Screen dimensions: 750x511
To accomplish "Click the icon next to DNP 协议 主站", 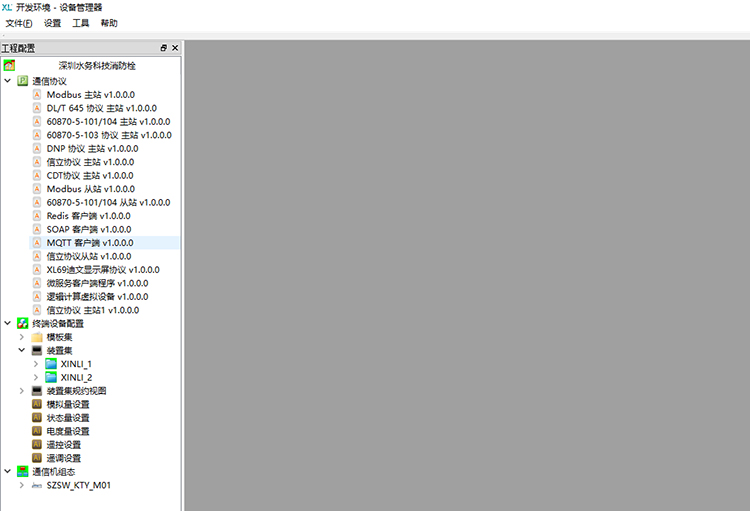I will click(x=37, y=148).
